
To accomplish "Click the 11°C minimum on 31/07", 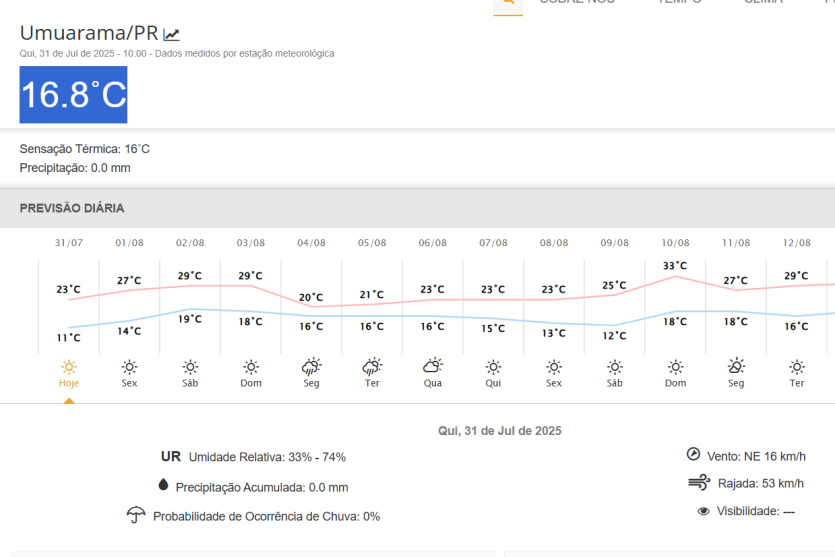I will pos(69,338).
